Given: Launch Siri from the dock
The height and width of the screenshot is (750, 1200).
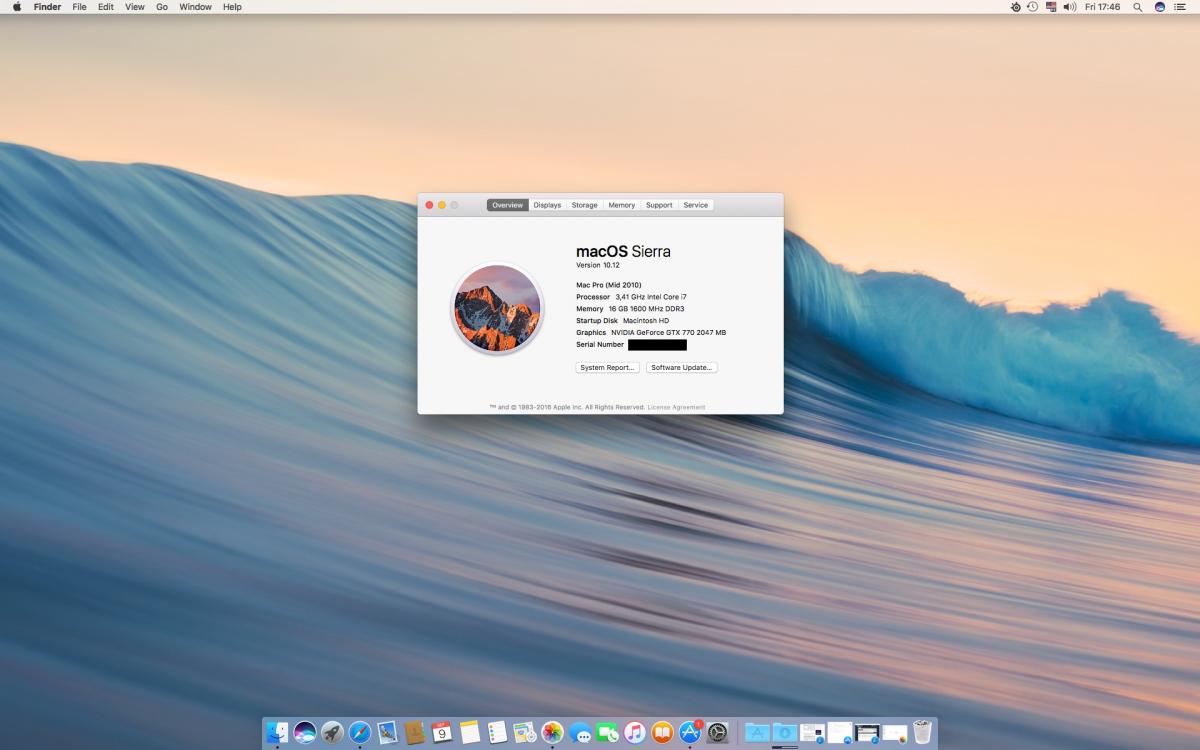Looking at the screenshot, I should click(305, 733).
